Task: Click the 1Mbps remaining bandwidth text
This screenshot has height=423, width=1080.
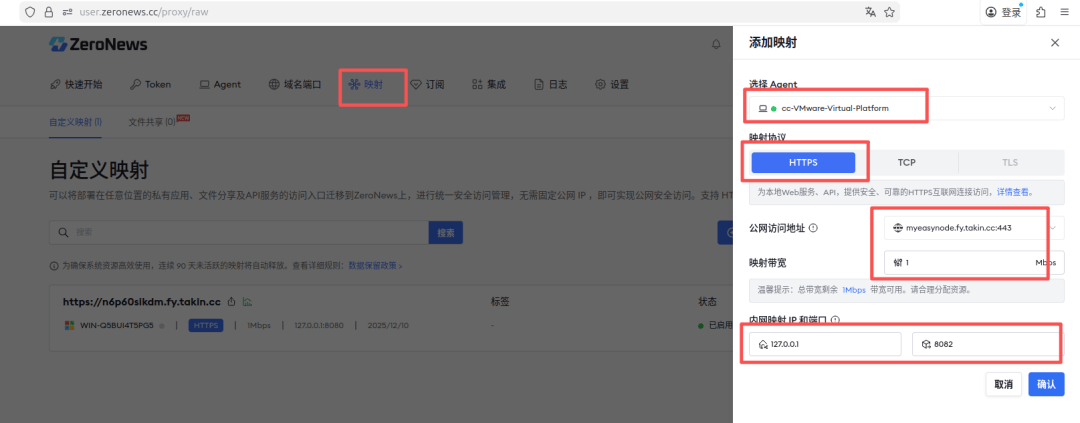Action: coord(852,290)
